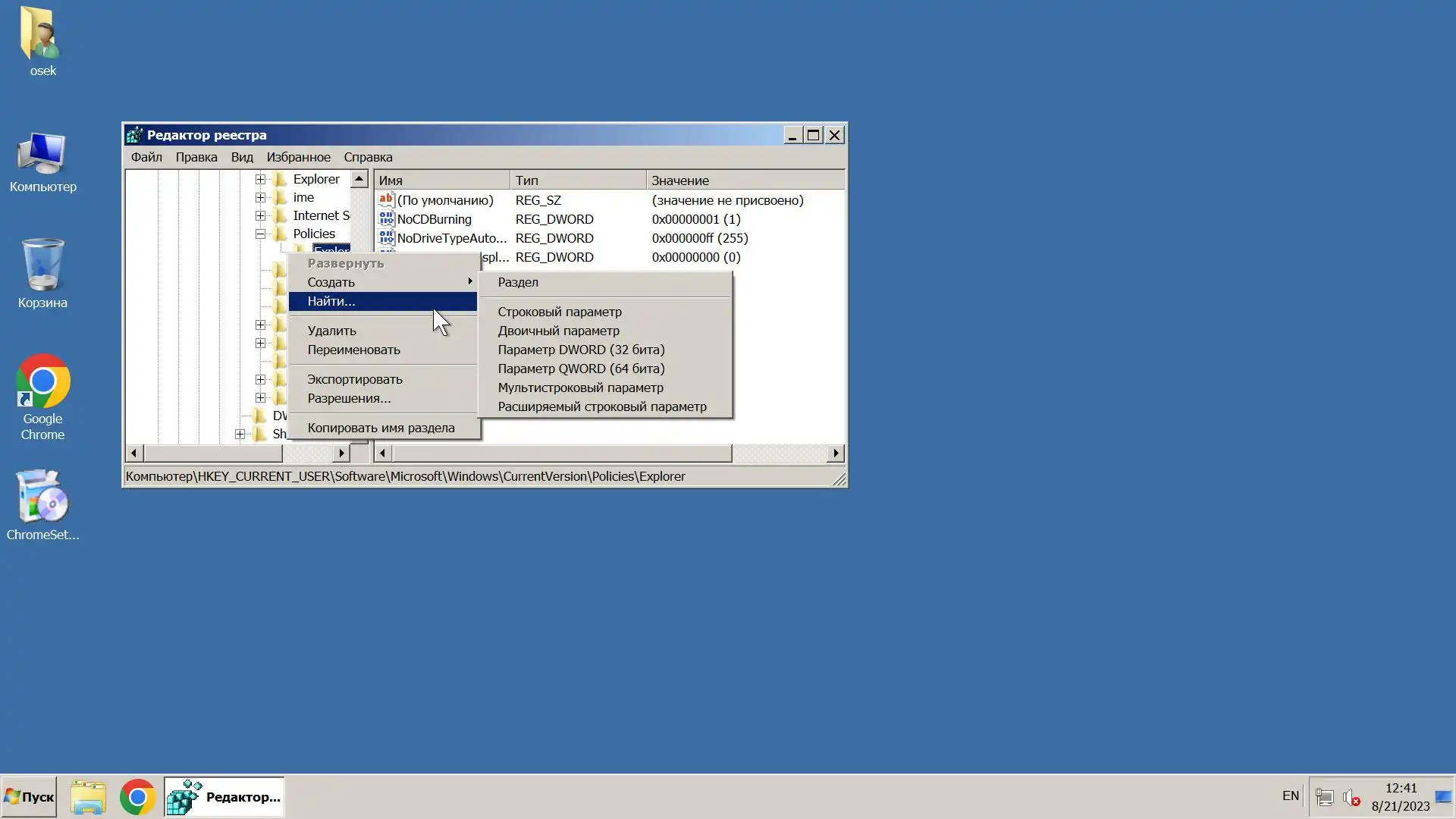Open the Избранное menu
The height and width of the screenshot is (819, 1456).
point(298,157)
